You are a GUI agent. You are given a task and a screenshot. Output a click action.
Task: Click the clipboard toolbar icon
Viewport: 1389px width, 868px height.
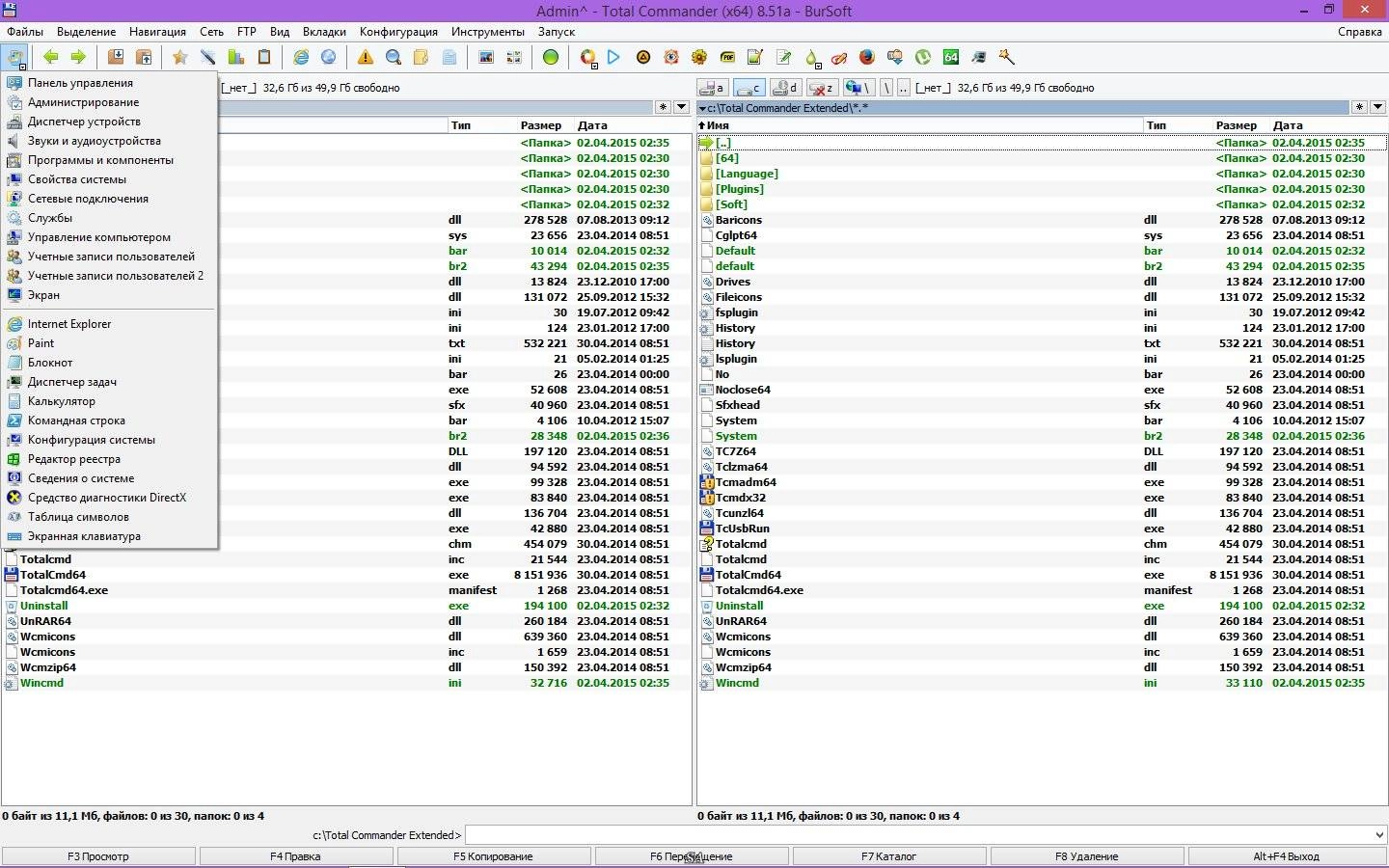coord(263,58)
